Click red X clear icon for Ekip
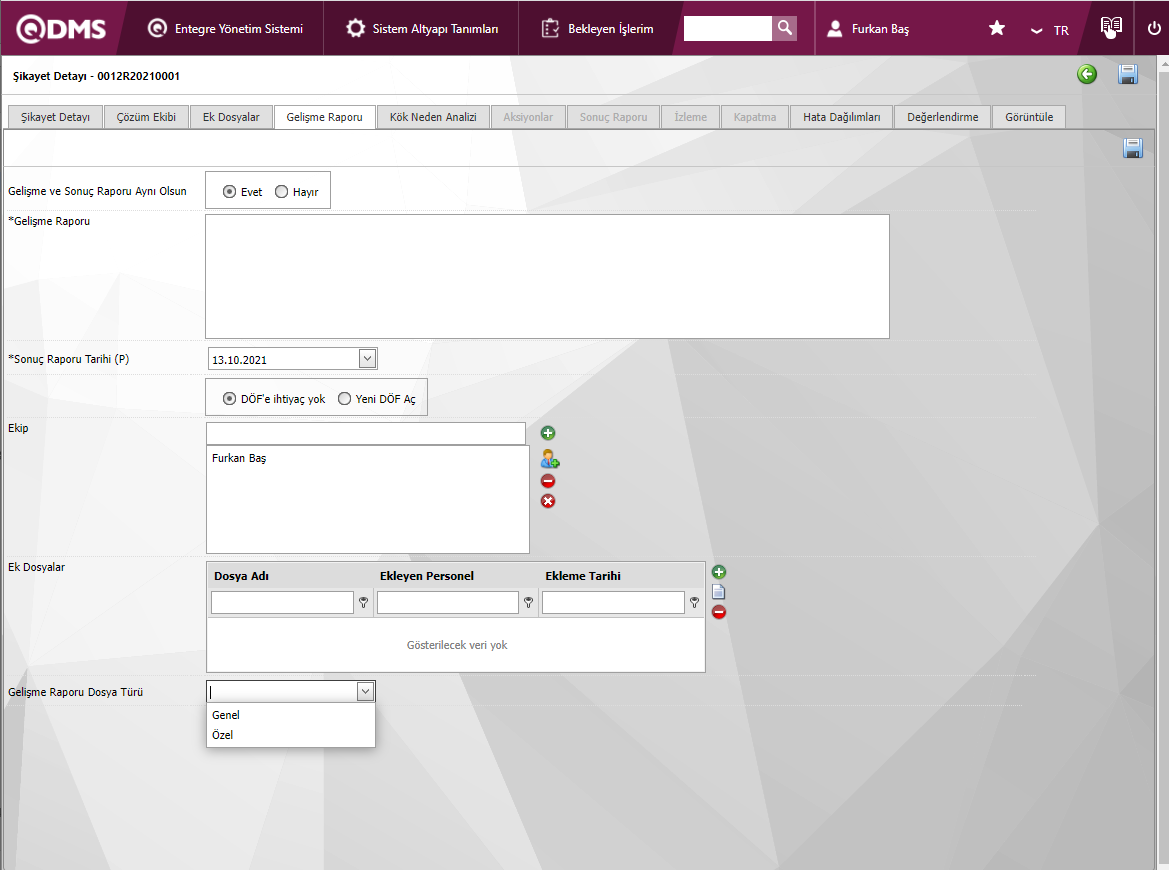The image size is (1169, 870). [548, 501]
